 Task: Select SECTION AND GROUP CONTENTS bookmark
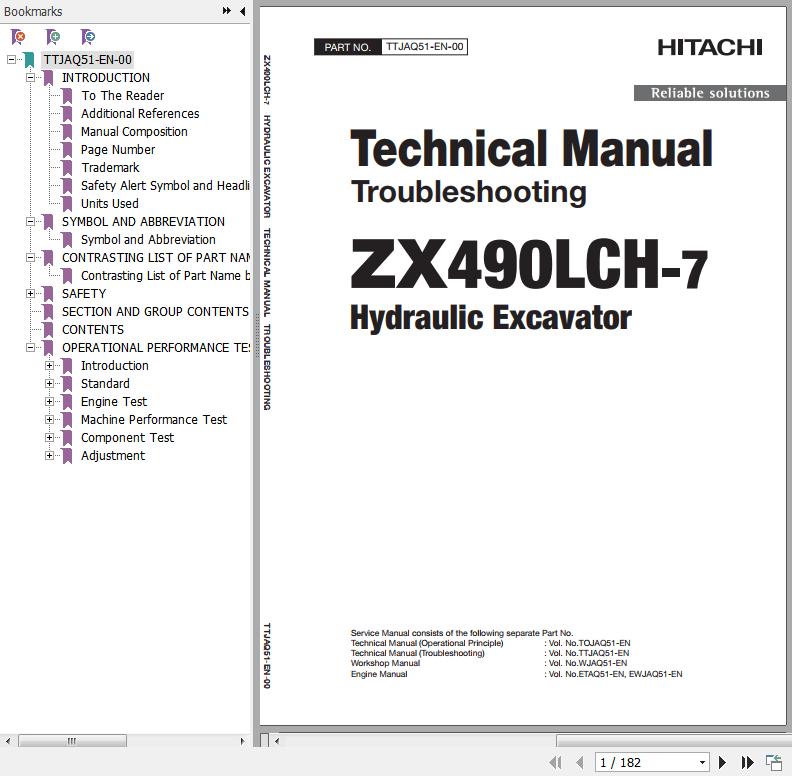point(155,312)
